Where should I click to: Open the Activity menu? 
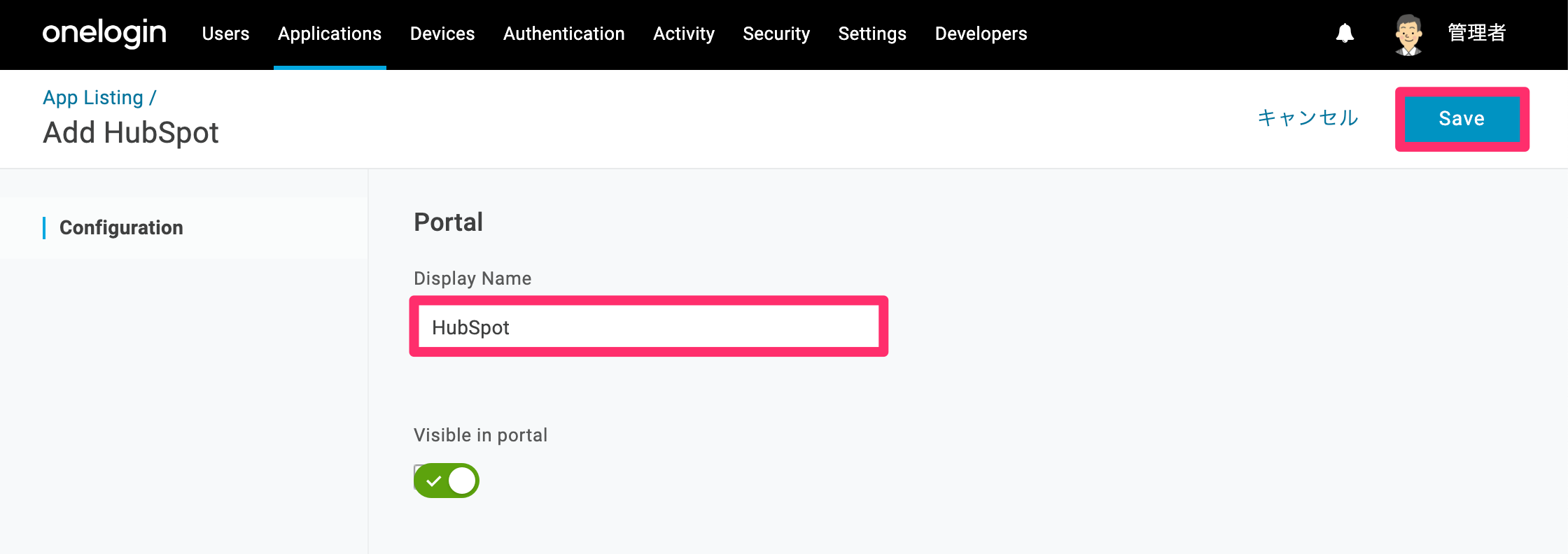click(x=684, y=34)
